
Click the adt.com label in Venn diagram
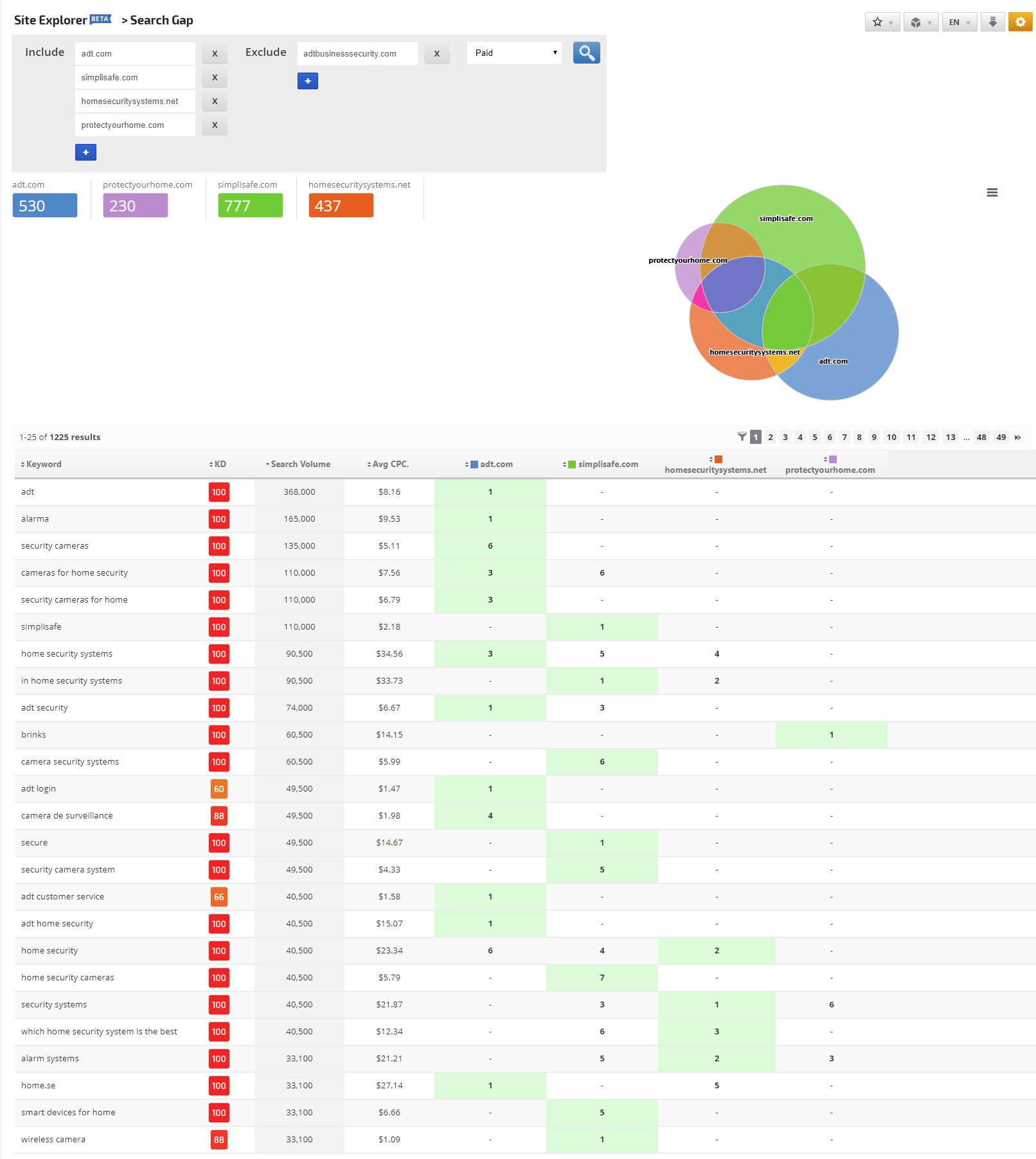833,361
